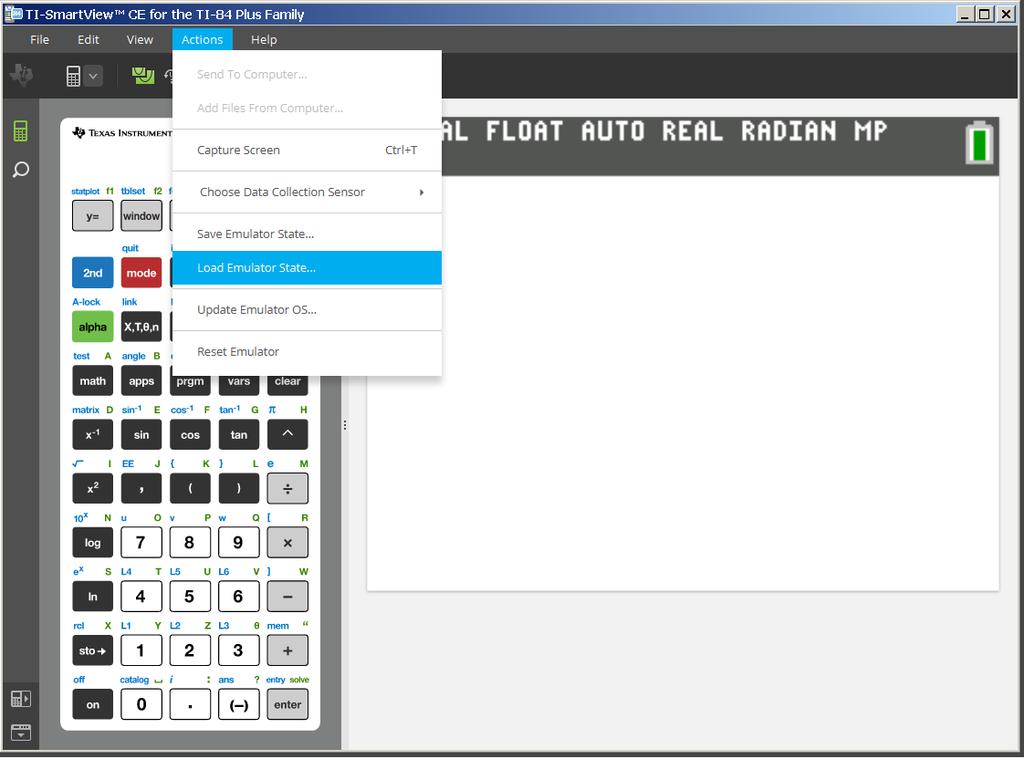Click the ln key
The width and height of the screenshot is (1024, 759).
93,596
